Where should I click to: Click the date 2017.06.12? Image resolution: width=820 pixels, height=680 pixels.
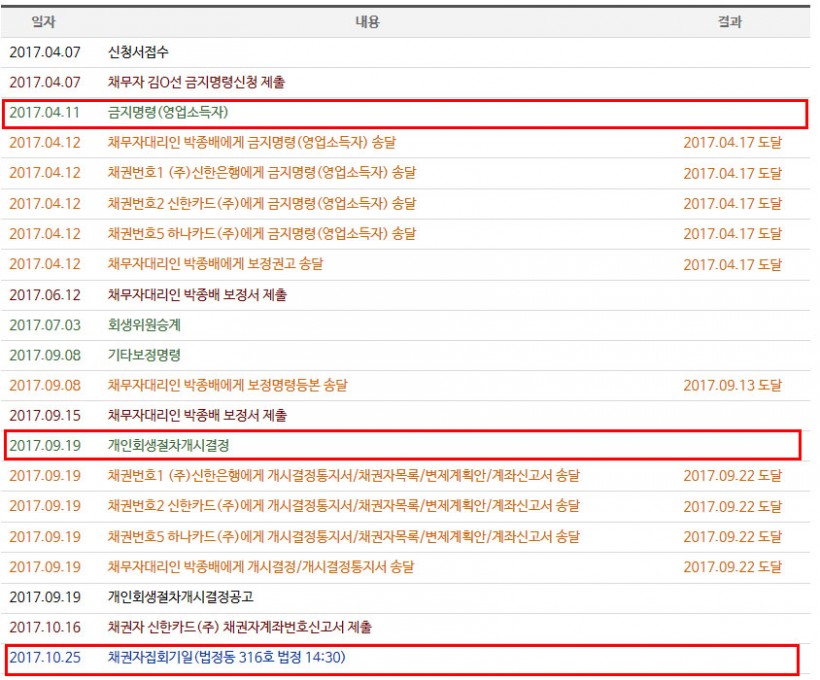pos(44,295)
